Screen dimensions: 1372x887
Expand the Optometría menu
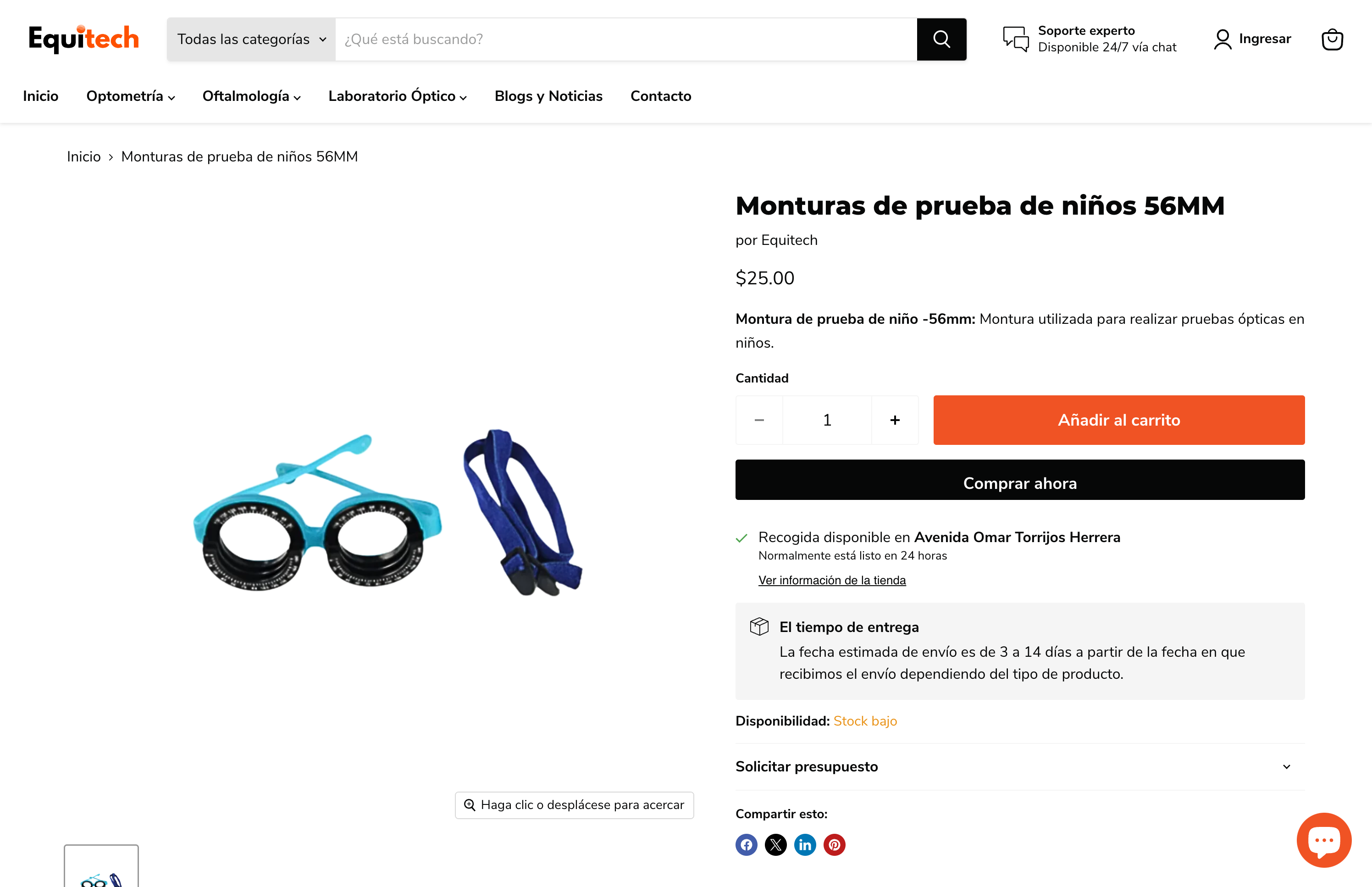131,96
